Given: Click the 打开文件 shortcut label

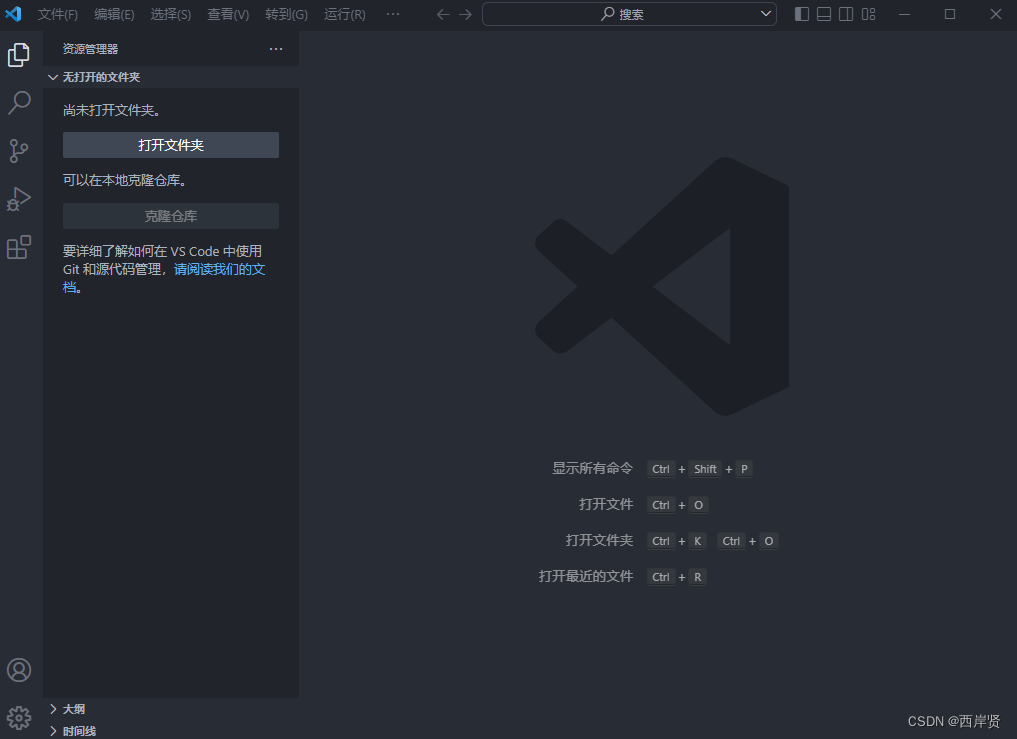Looking at the screenshot, I should [x=606, y=504].
